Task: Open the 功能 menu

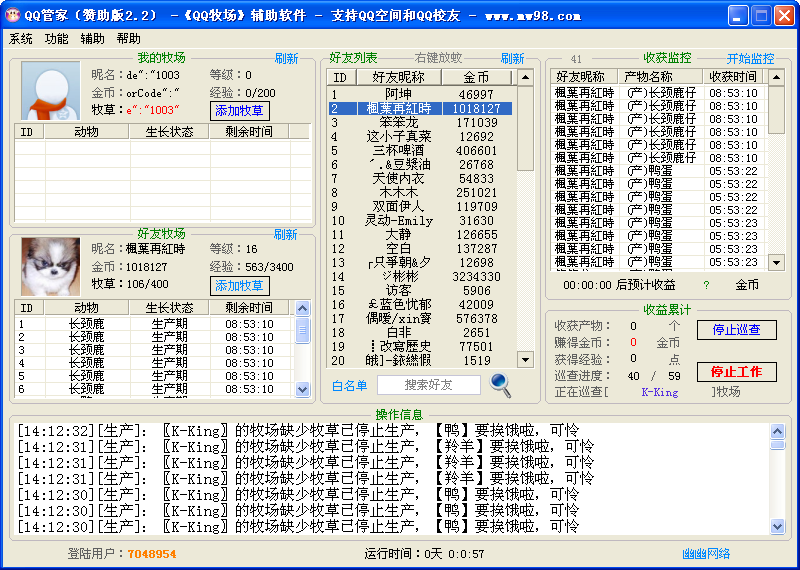Action: [57, 39]
